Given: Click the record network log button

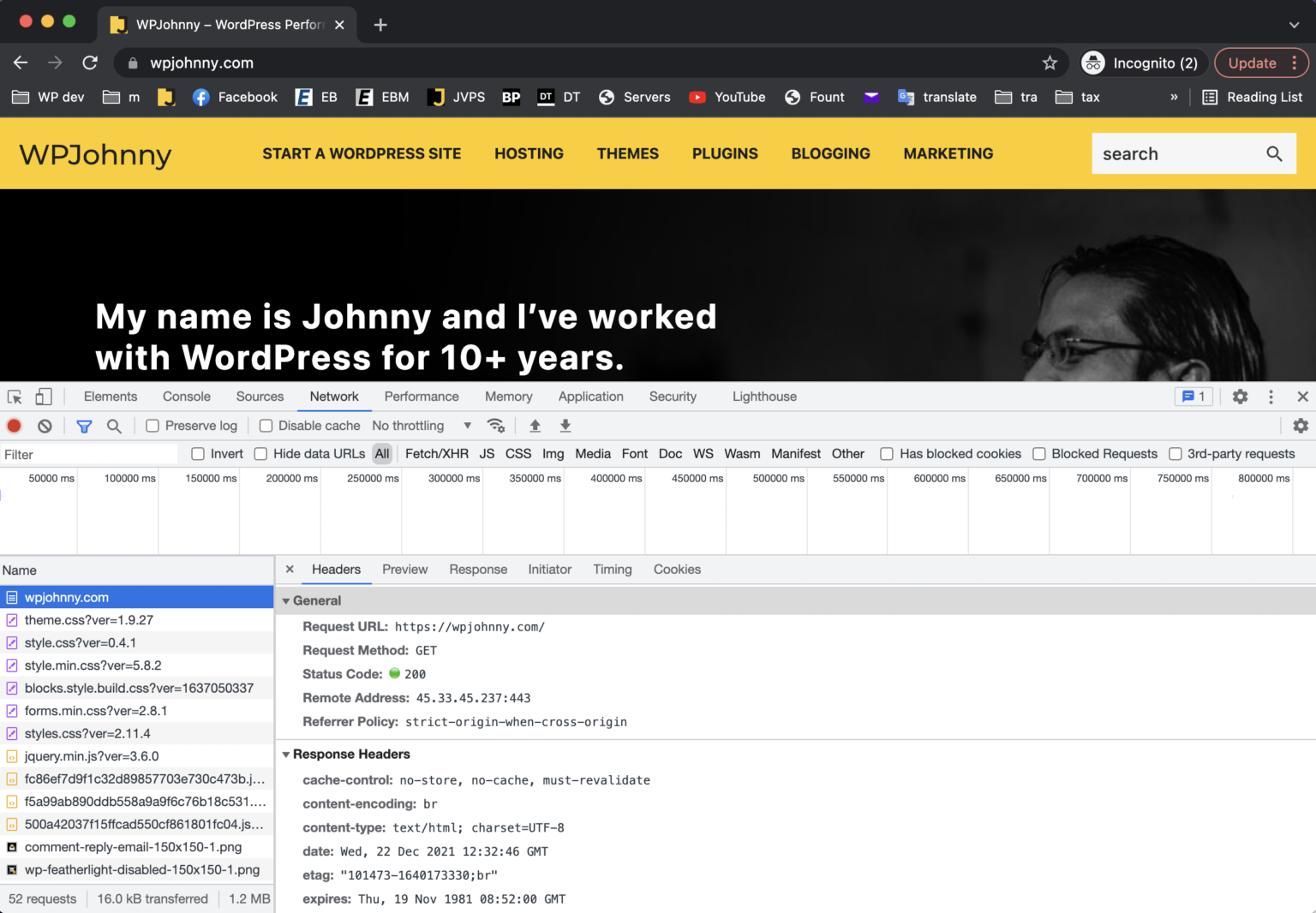Looking at the screenshot, I should pos(15,426).
